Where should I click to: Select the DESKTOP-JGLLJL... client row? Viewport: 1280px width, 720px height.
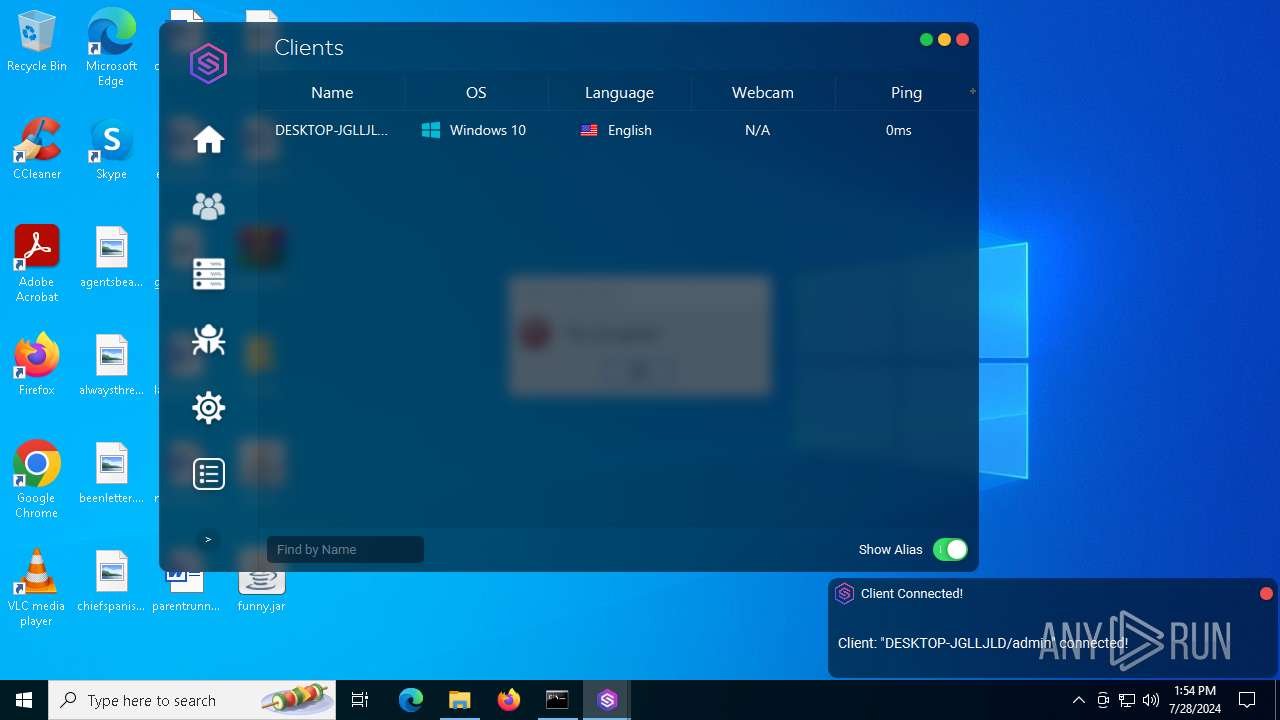click(x=617, y=130)
